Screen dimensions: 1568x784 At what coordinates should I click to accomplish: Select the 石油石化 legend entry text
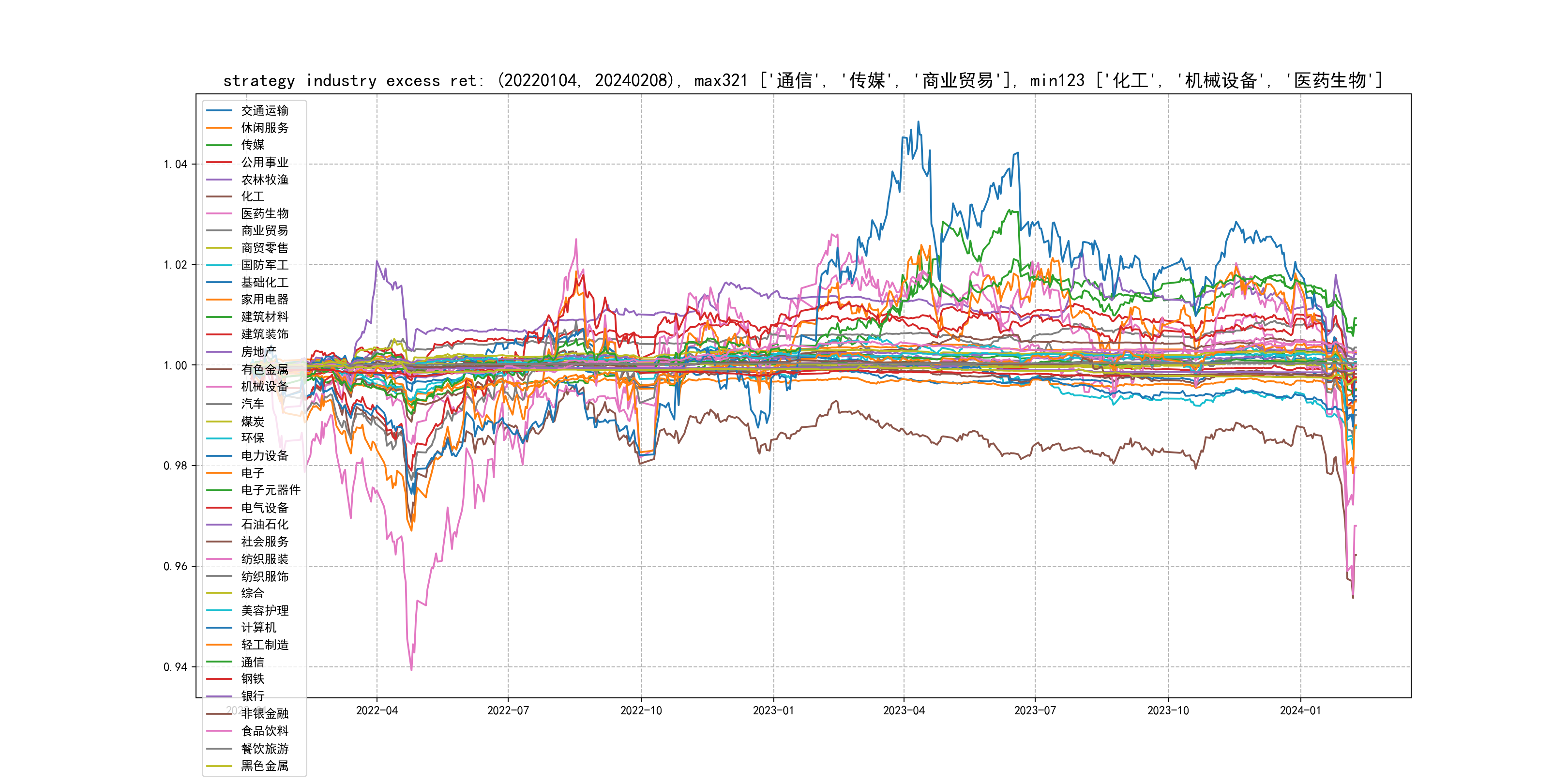(265, 524)
